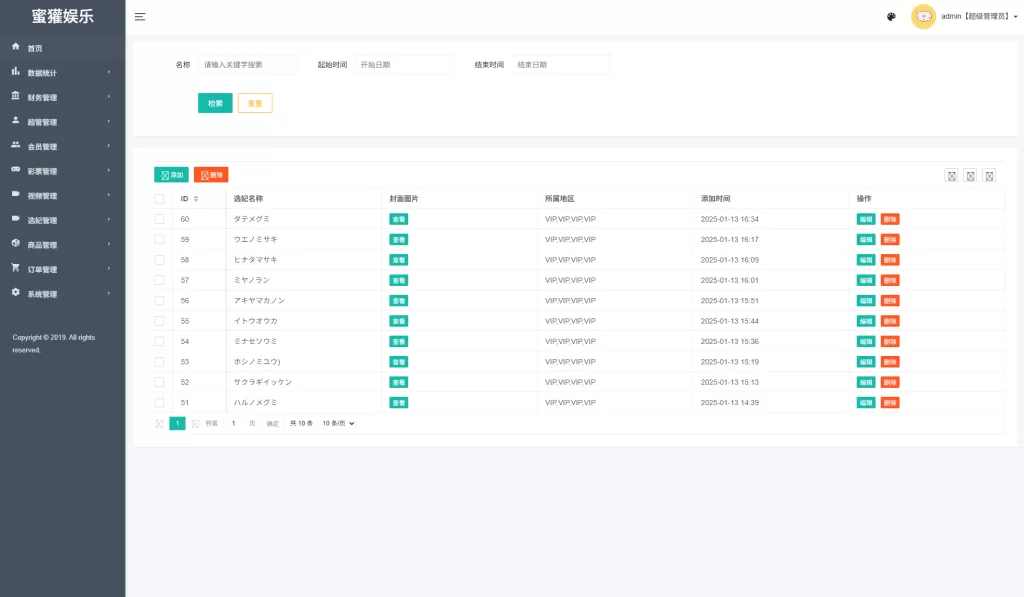The image size is (1024, 597).
Task: Click the 财务管理 bank icon
Action: point(16,96)
